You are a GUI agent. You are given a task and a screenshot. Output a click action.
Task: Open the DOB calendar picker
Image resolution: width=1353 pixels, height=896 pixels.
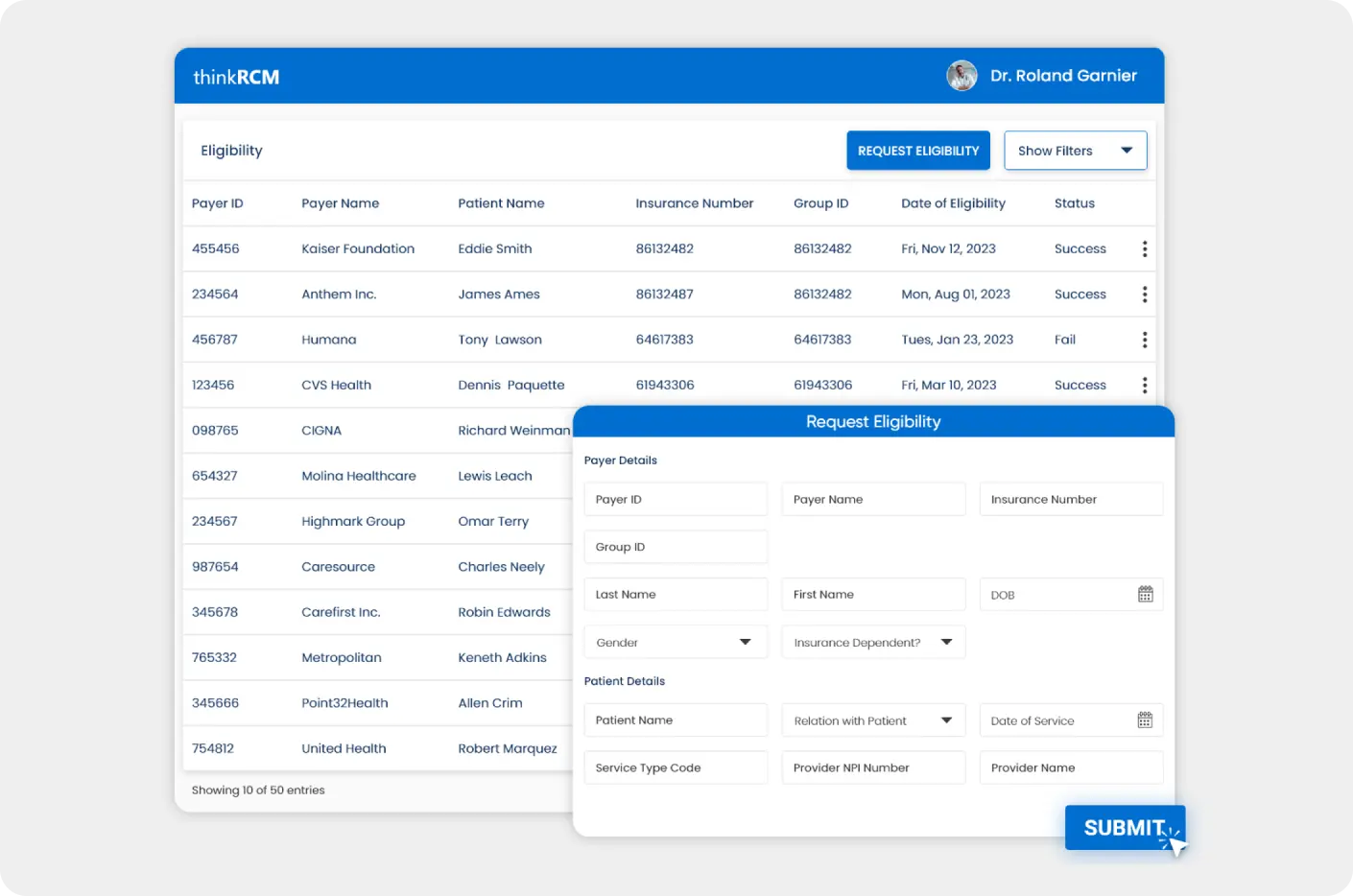[1145, 594]
